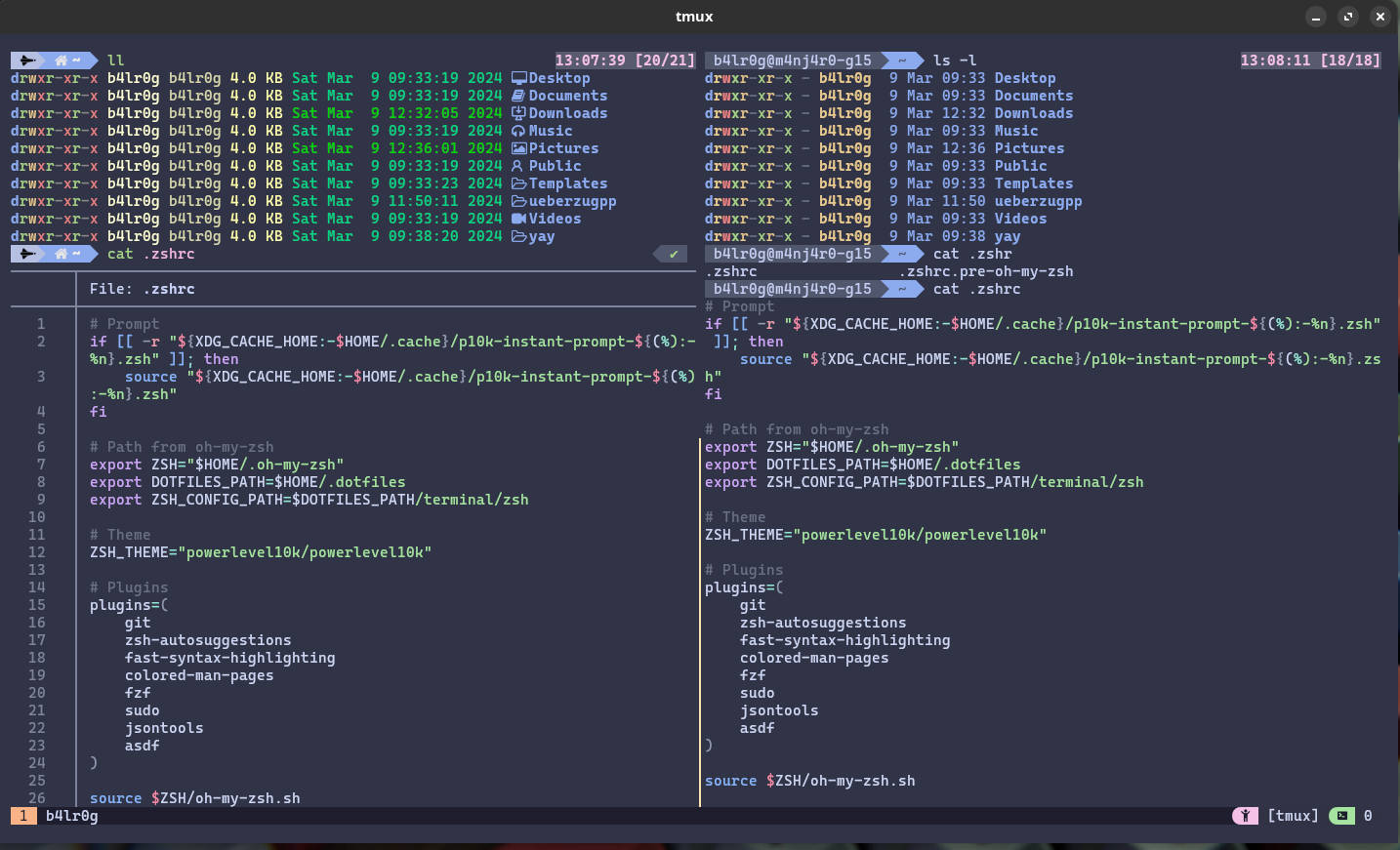Select tmux window 1 in the status bar

tap(23, 816)
